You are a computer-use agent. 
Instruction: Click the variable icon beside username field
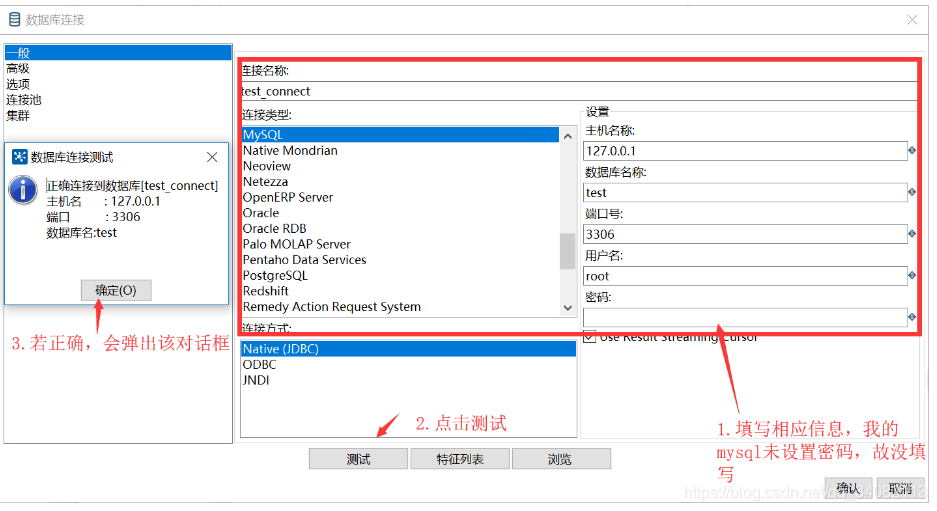[911, 276]
